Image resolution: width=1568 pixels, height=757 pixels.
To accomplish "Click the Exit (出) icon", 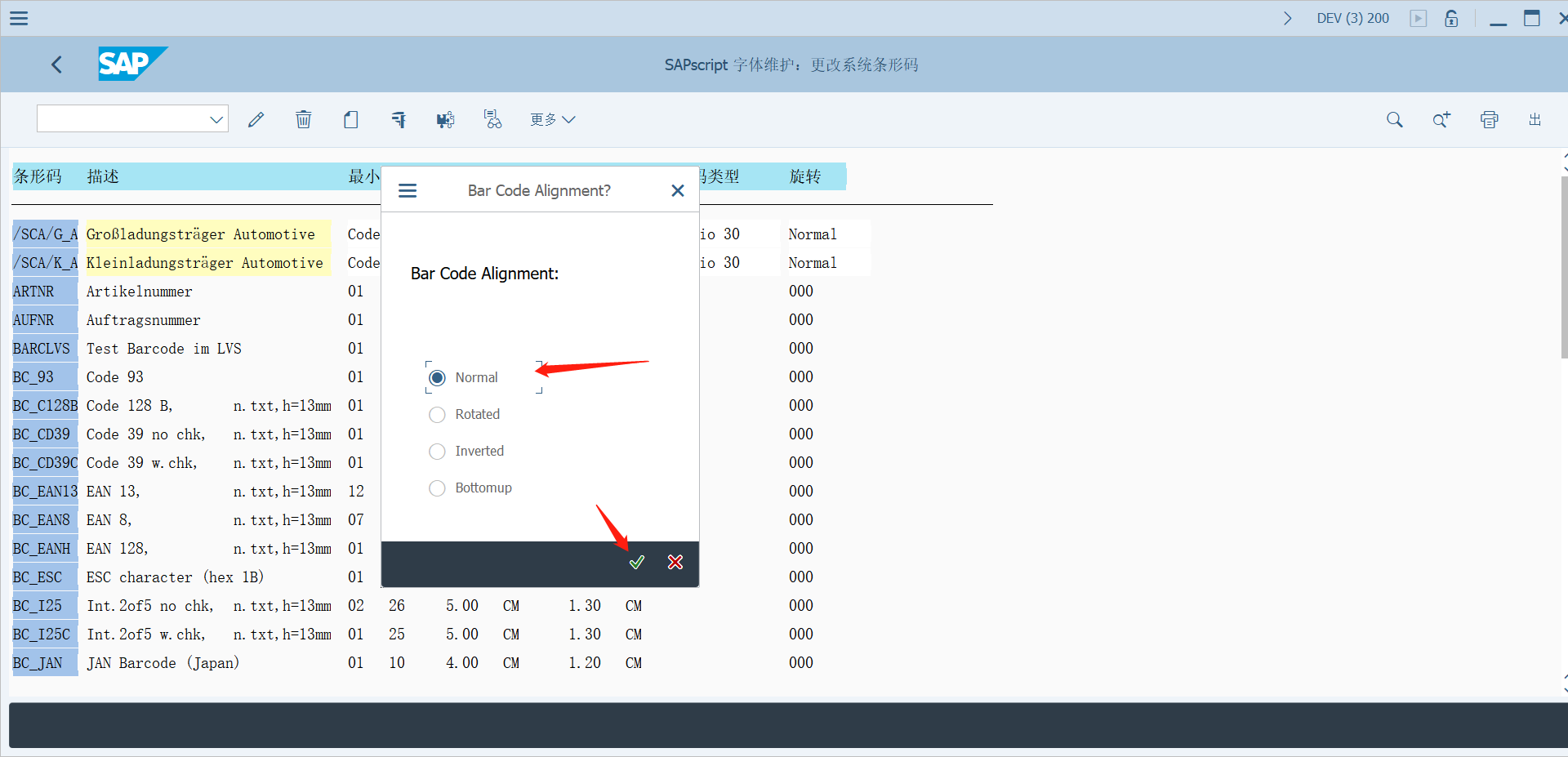I will point(1535,119).
